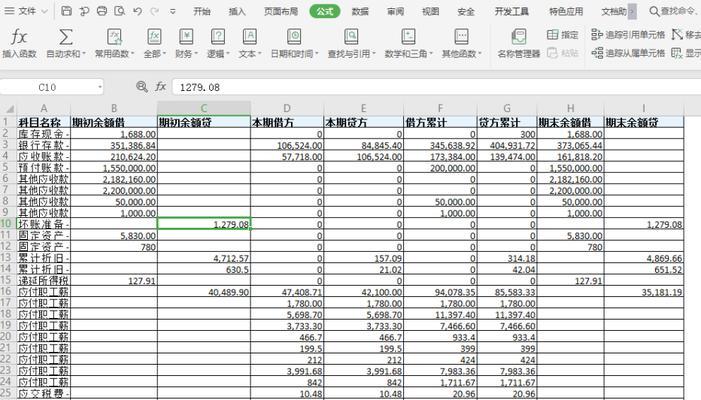Switch to the 页面布局 tab
Screen dimensions: 701x400
281,12
